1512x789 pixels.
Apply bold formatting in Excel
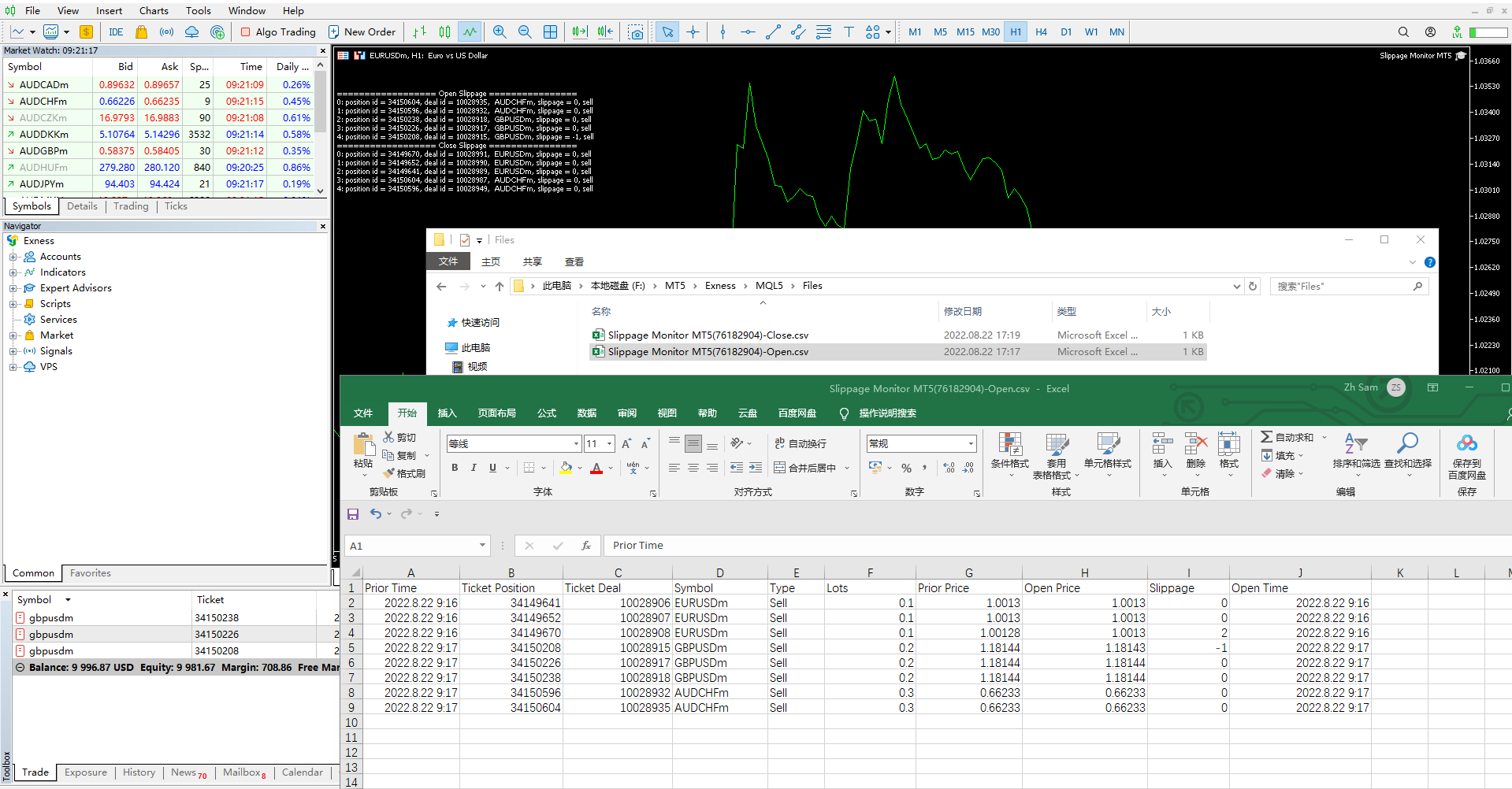click(x=455, y=468)
